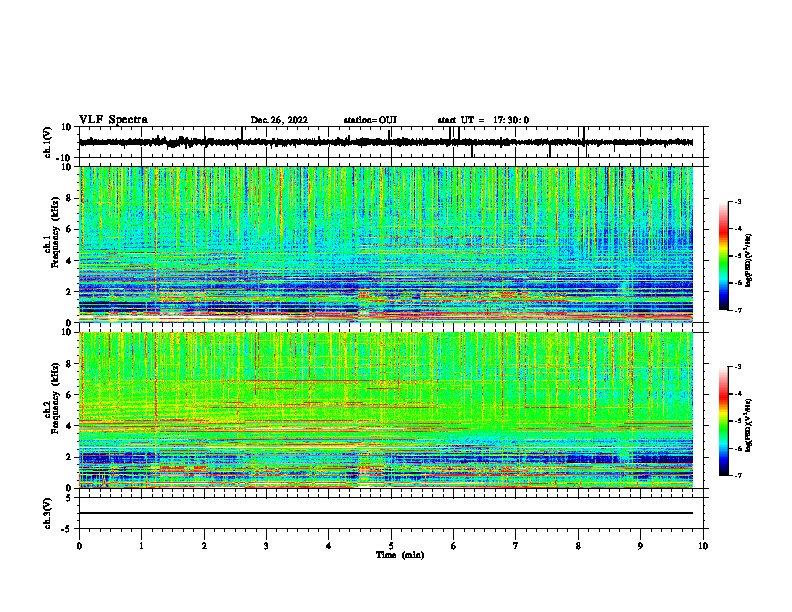Screen dimensions: 792x612
Task: Click tick label "2" on the Time axis
Action: click(204, 546)
